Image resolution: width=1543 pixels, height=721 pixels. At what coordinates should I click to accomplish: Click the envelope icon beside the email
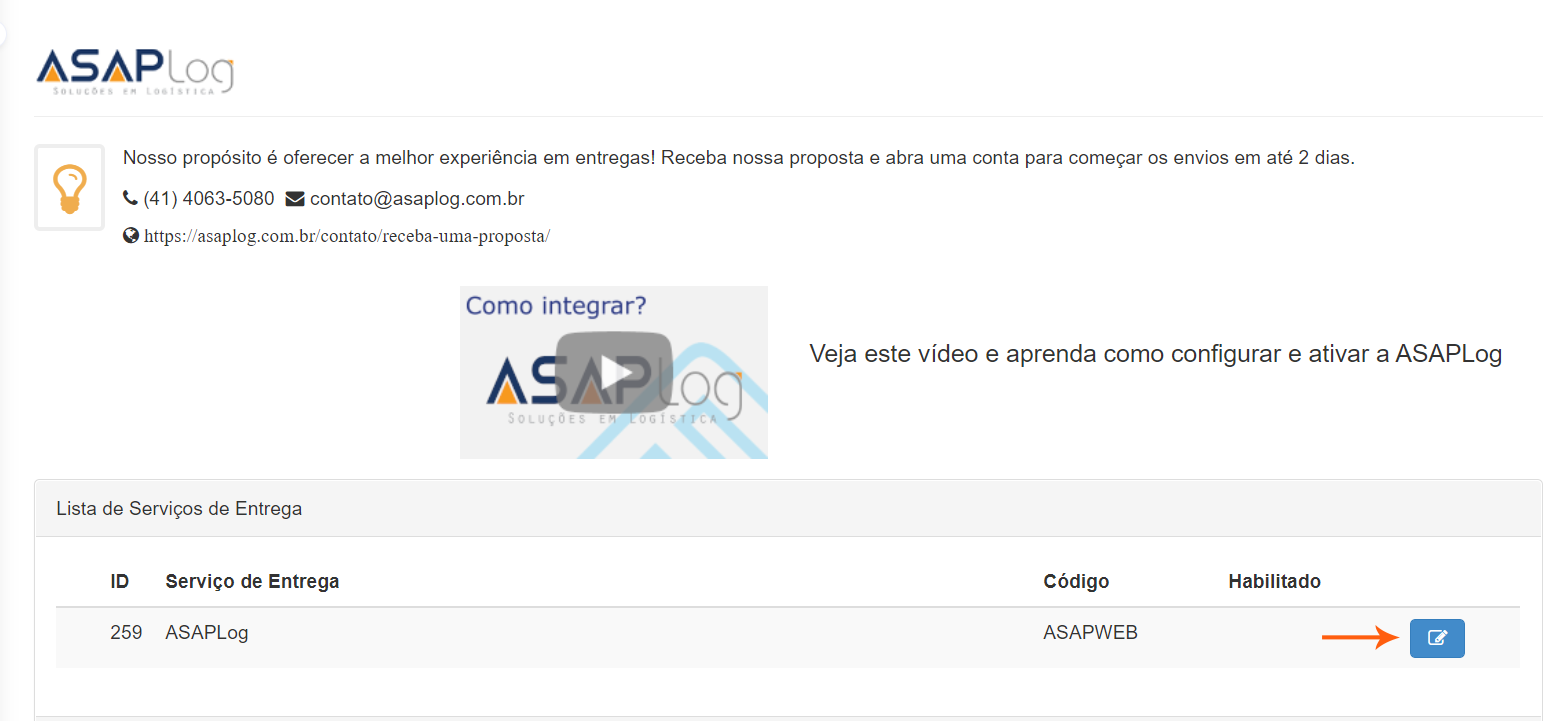click(295, 199)
